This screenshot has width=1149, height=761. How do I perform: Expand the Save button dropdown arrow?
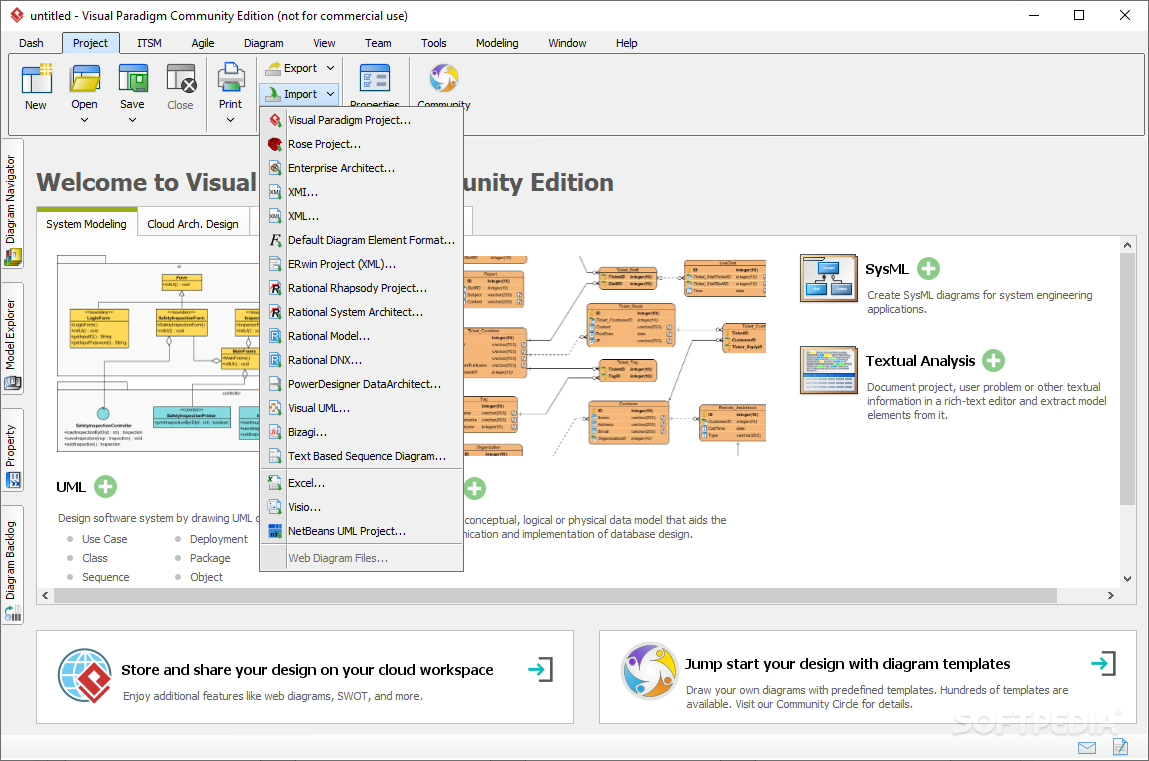[133, 120]
